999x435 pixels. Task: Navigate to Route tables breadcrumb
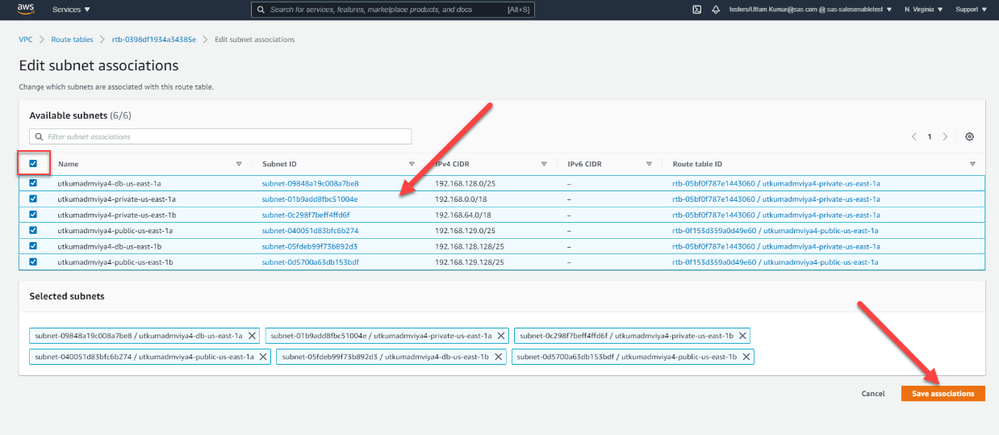(72, 39)
